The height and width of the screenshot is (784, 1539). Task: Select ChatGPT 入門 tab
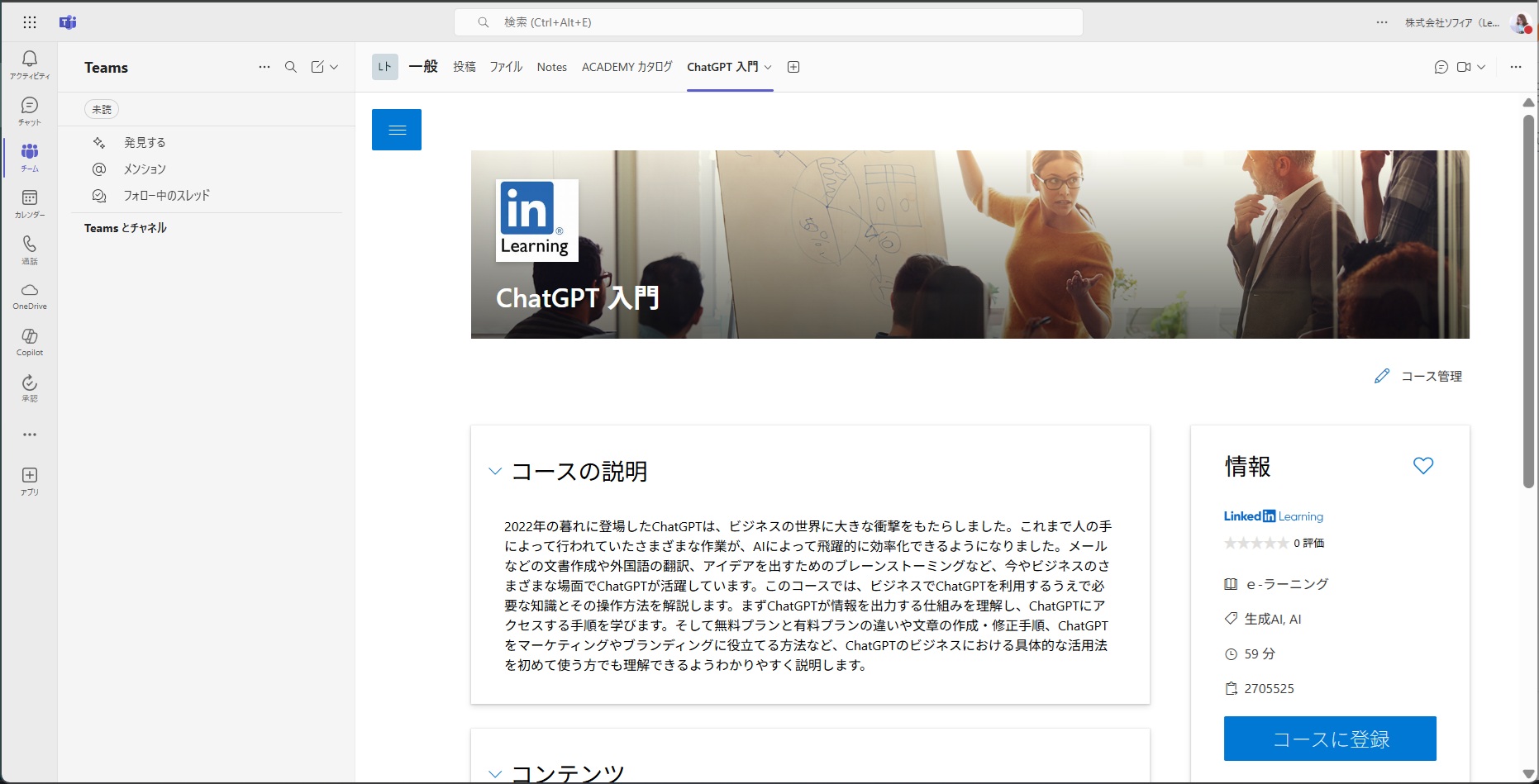click(722, 67)
